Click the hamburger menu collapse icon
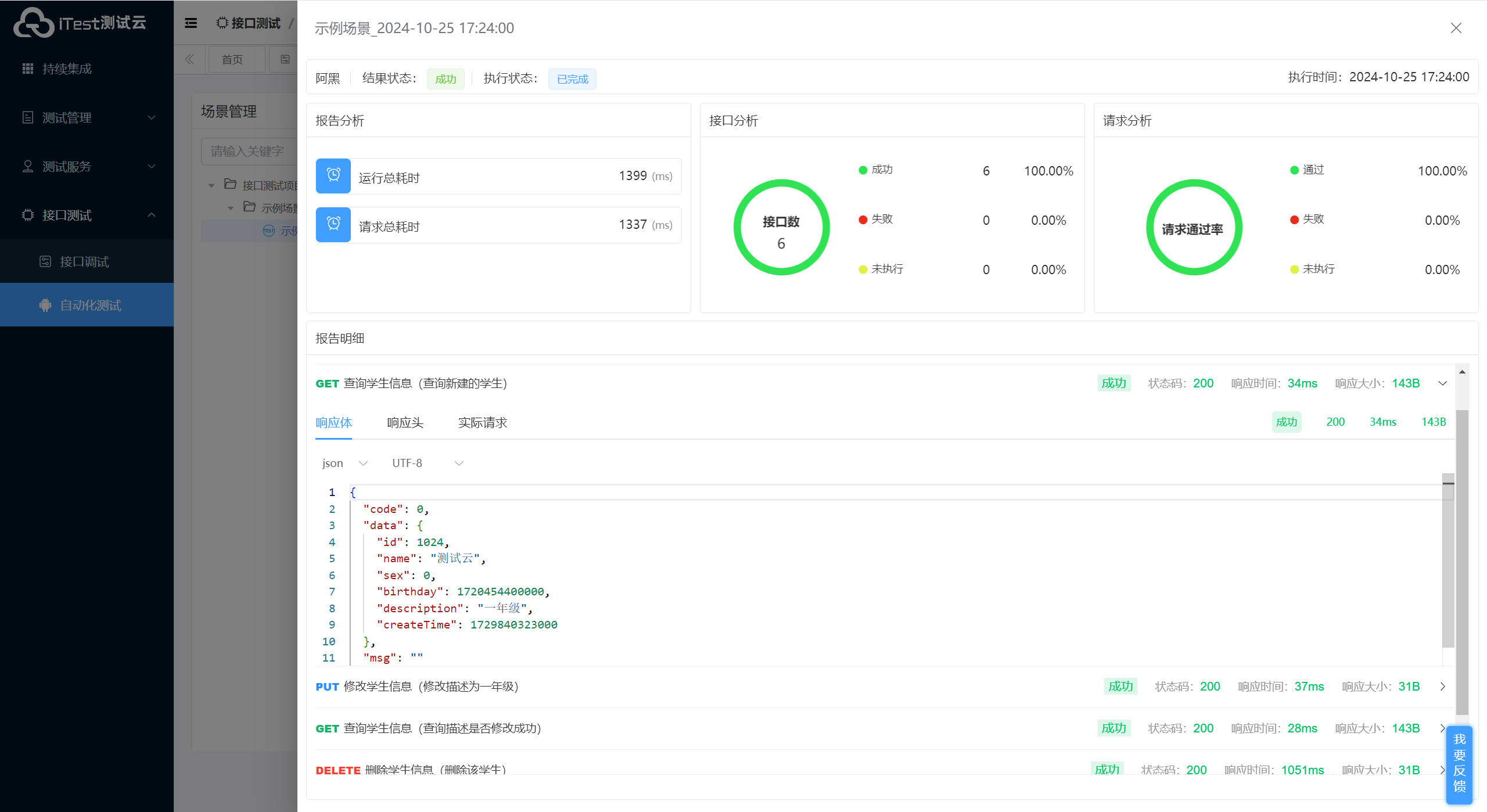 [x=191, y=23]
